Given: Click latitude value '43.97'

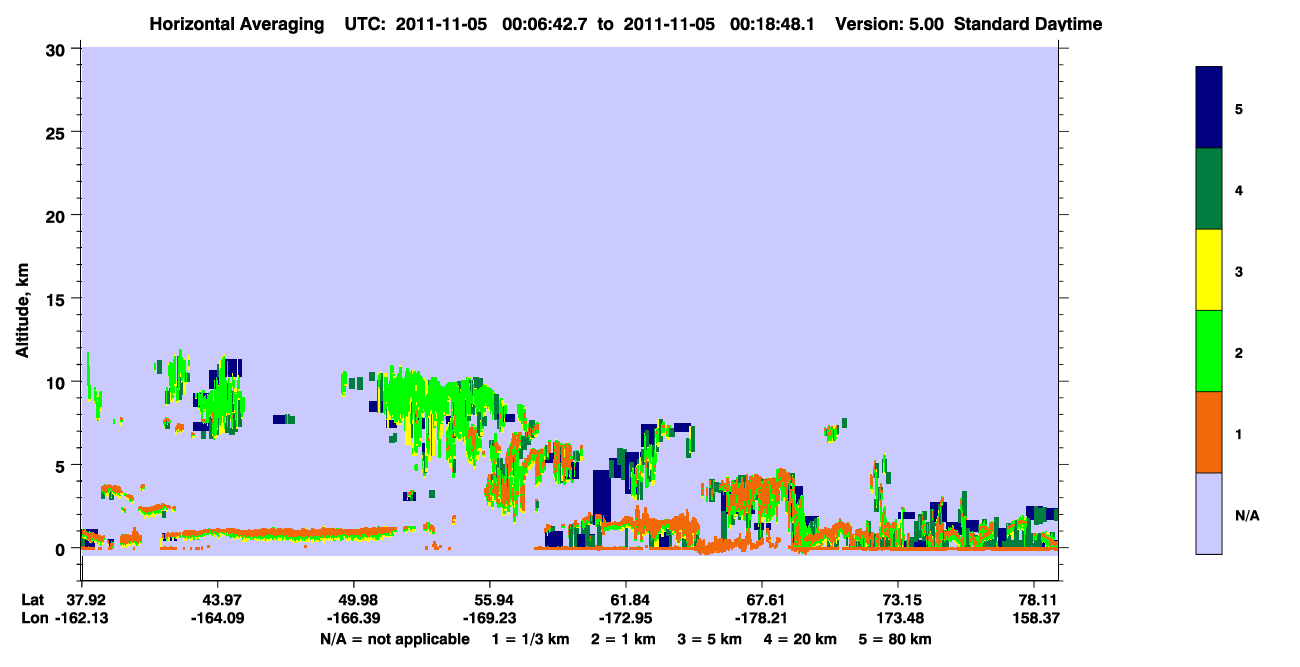Looking at the screenshot, I should pyautogui.click(x=217, y=600).
